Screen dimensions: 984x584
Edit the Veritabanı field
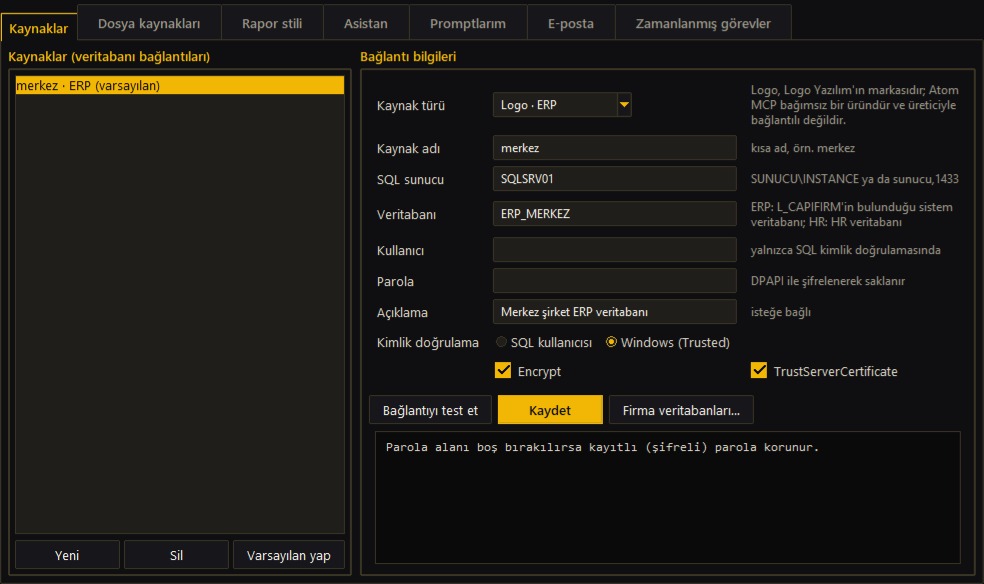(614, 213)
